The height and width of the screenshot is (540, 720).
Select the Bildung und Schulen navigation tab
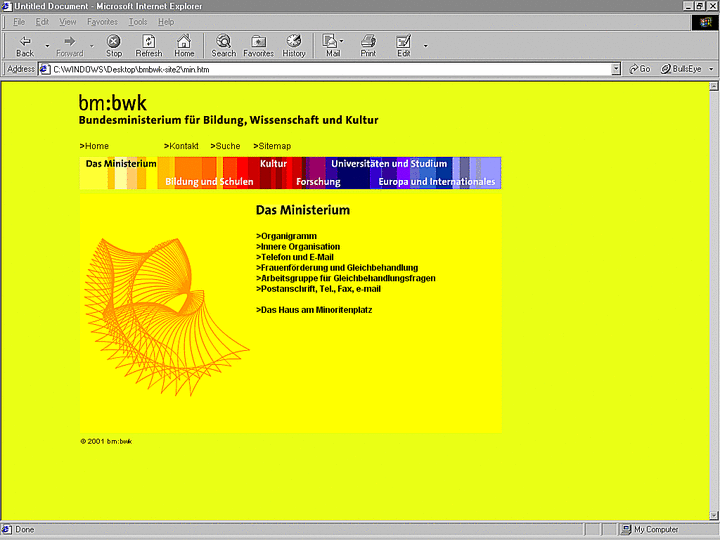coord(209,181)
